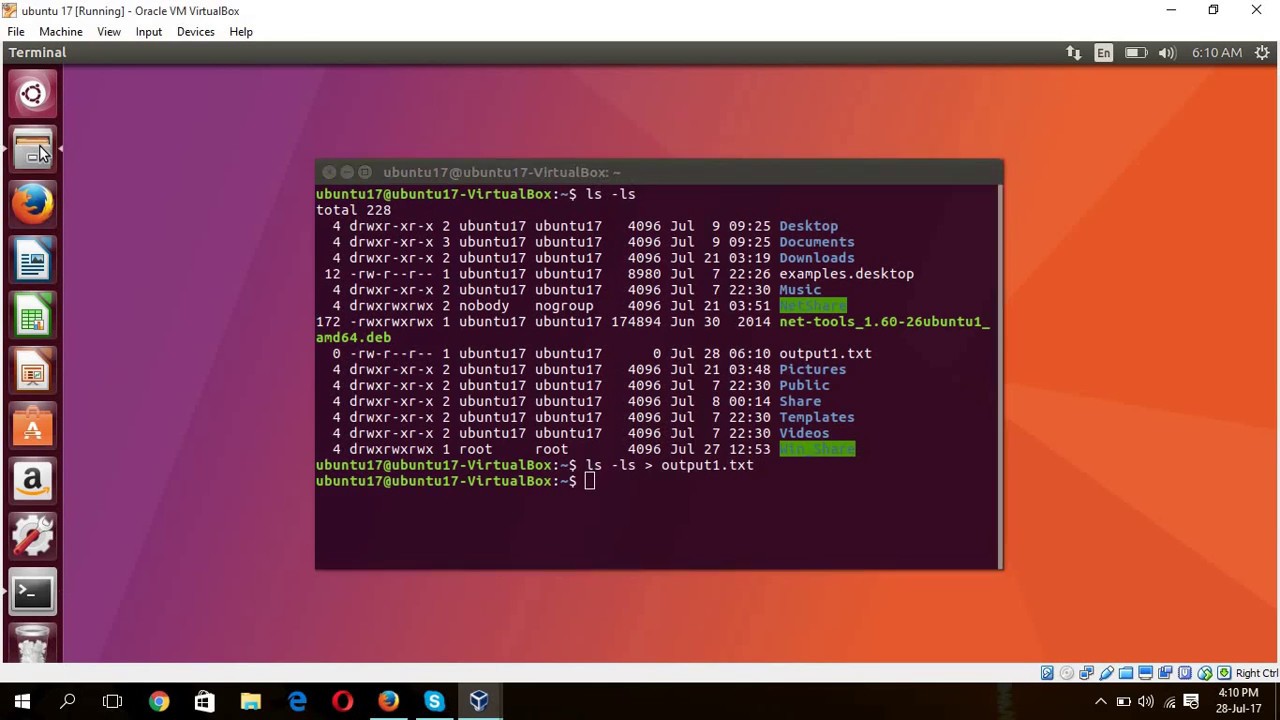Click the Windows taskbar search icon
1280x720 pixels.
click(x=68, y=702)
